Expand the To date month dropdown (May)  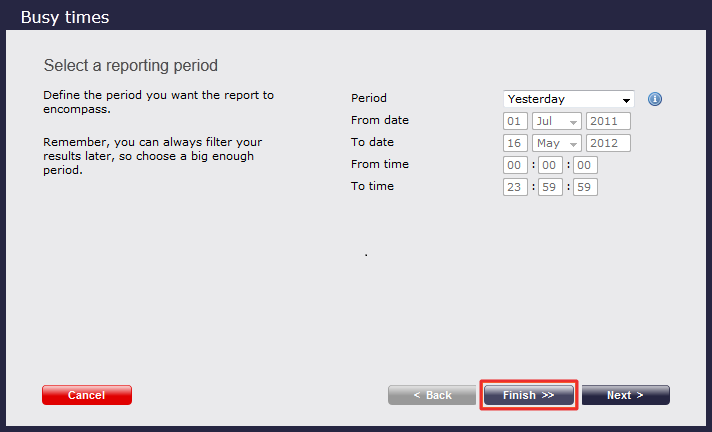click(557, 143)
